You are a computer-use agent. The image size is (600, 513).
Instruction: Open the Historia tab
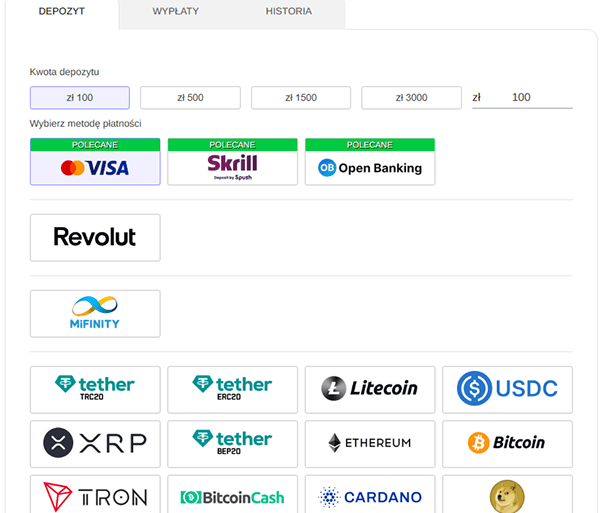(288, 12)
